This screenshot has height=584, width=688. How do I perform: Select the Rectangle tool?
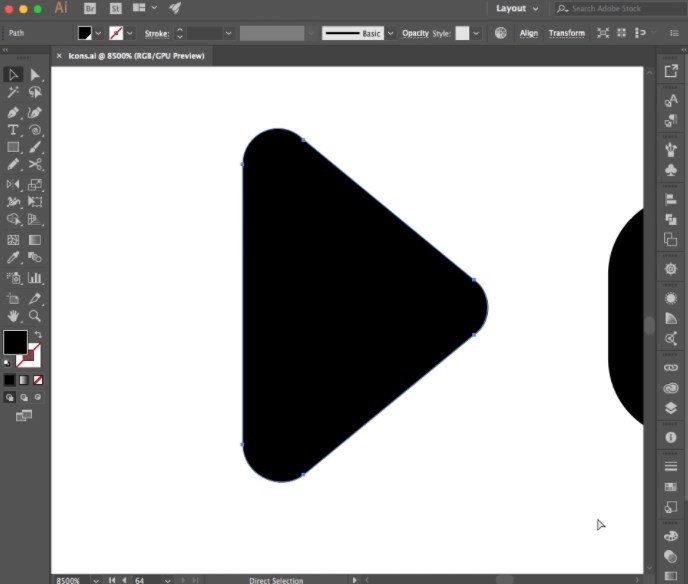[13, 147]
